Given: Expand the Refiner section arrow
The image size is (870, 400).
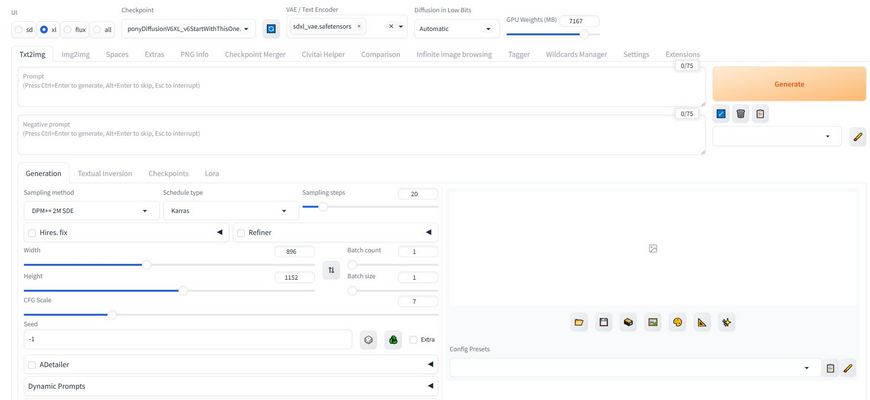Looking at the screenshot, I should [428, 232].
